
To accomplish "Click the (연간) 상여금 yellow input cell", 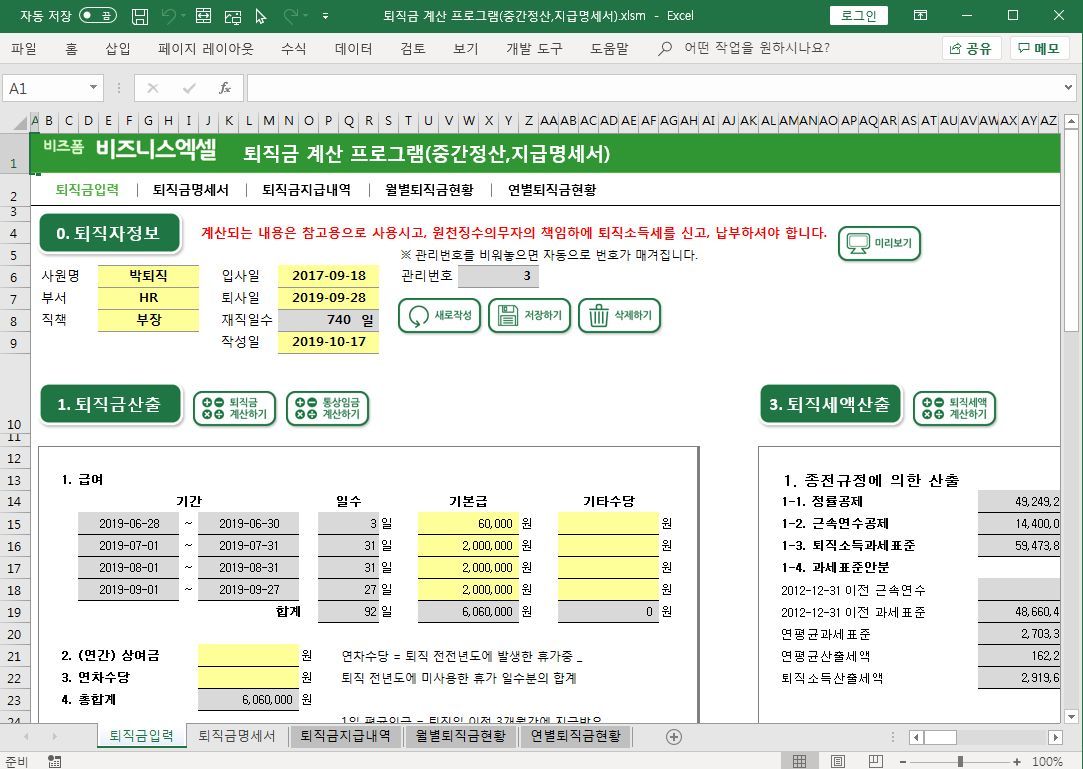I will (x=249, y=655).
